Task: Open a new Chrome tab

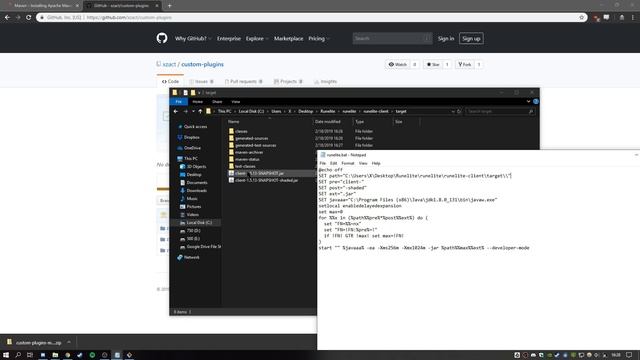Action: (x=169, y=6)
